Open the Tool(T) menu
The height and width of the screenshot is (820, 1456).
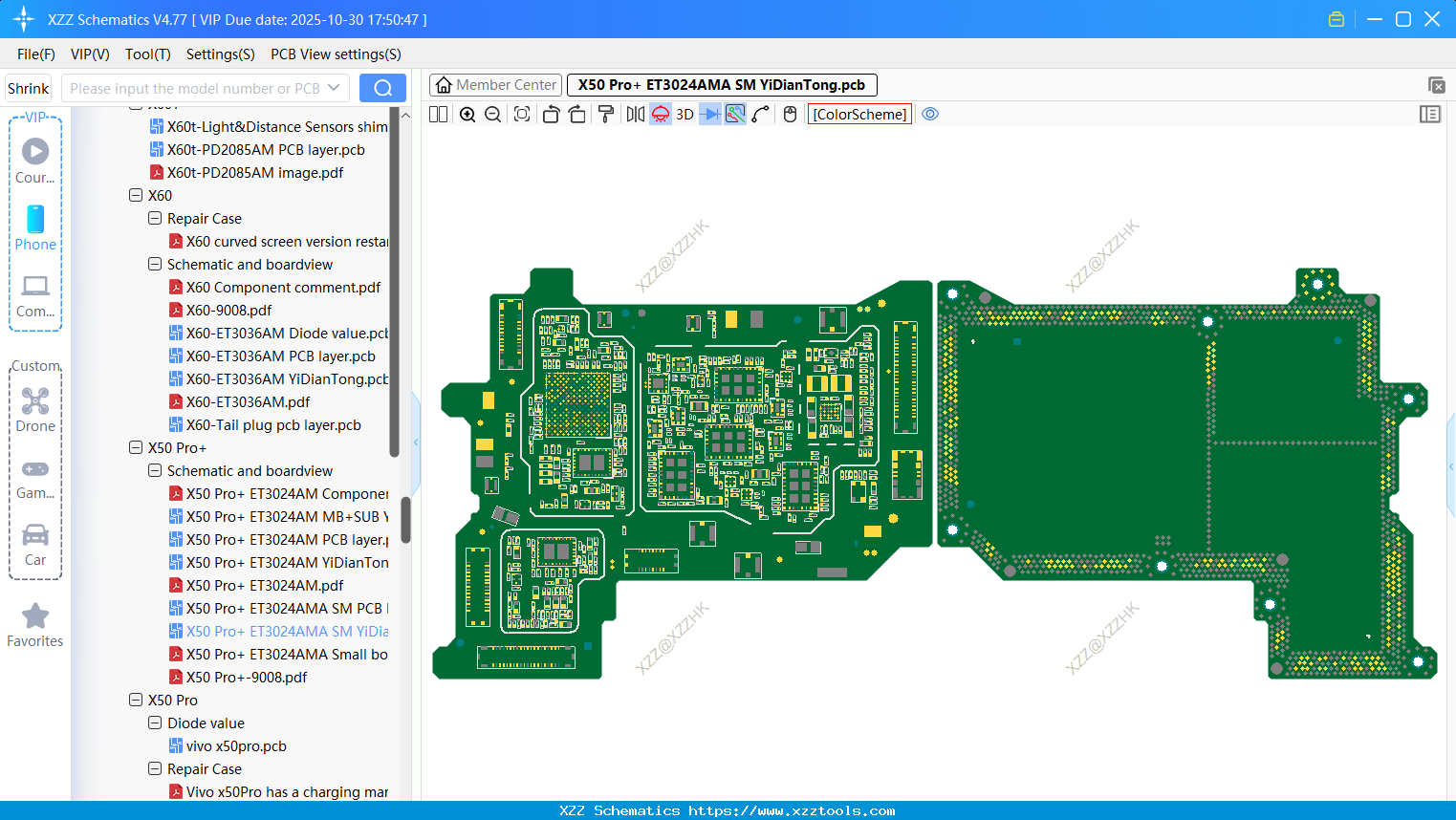[x=148, y=54]
